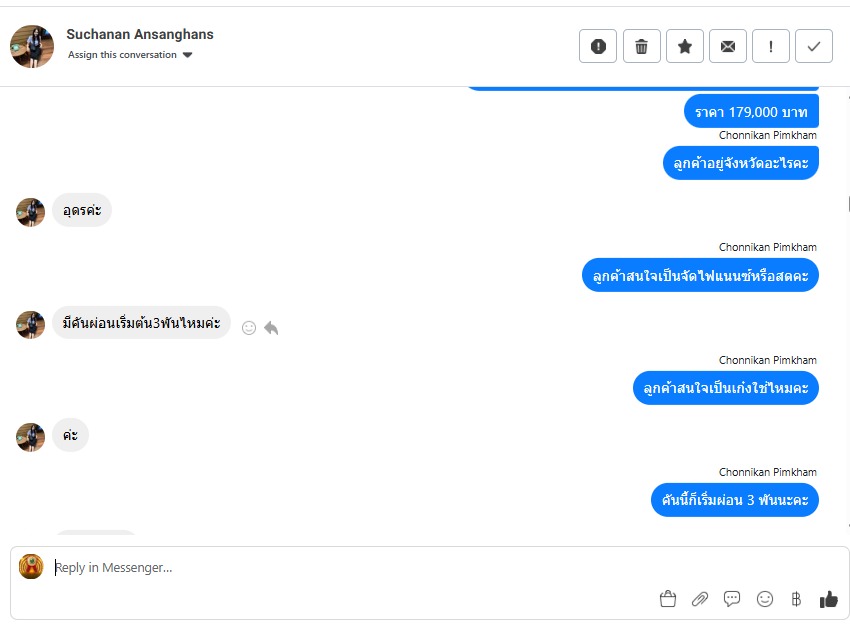Viewport: 850px width, 629px height.
Task: Star this conversation as important
Action: (x=685, y=46)
